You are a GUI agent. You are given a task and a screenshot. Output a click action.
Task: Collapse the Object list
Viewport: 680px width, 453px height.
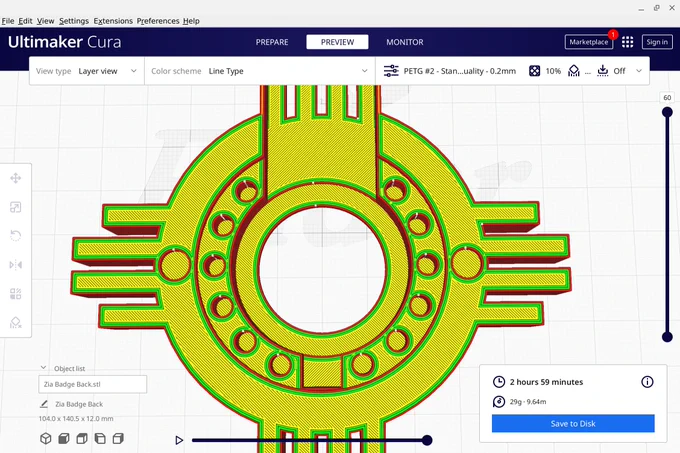[43, 368]
